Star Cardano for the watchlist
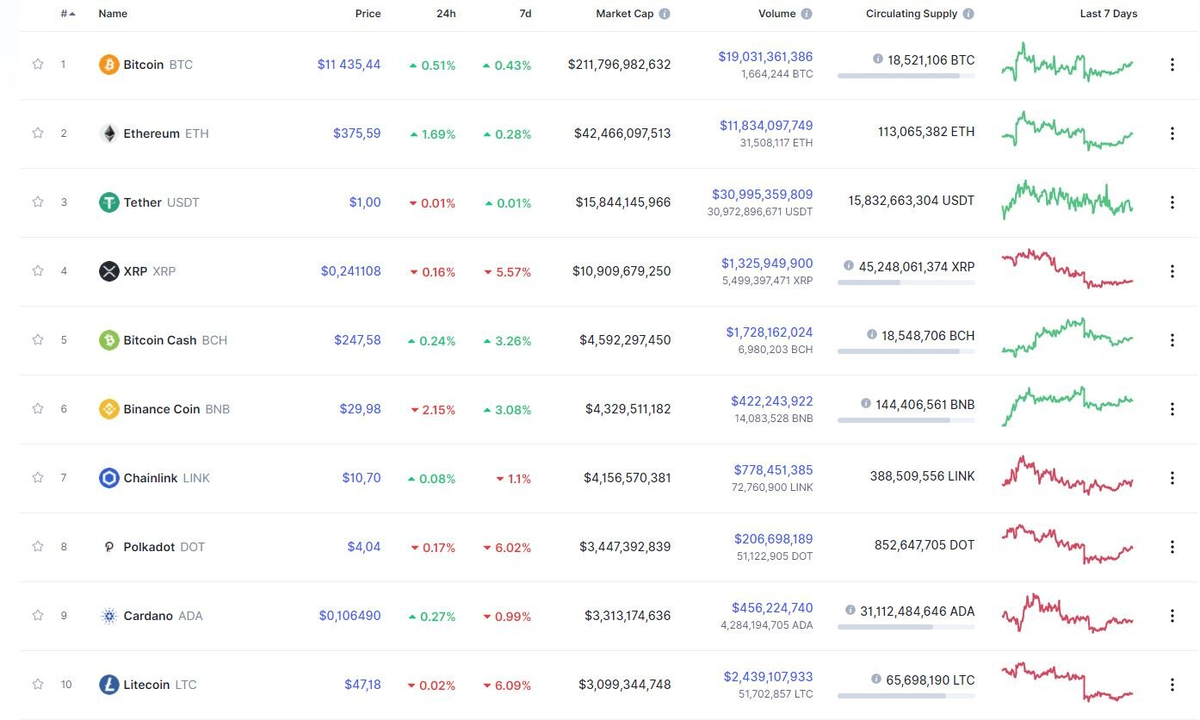Viewport: 1200px width, 720px height. [x=38, y=616]
